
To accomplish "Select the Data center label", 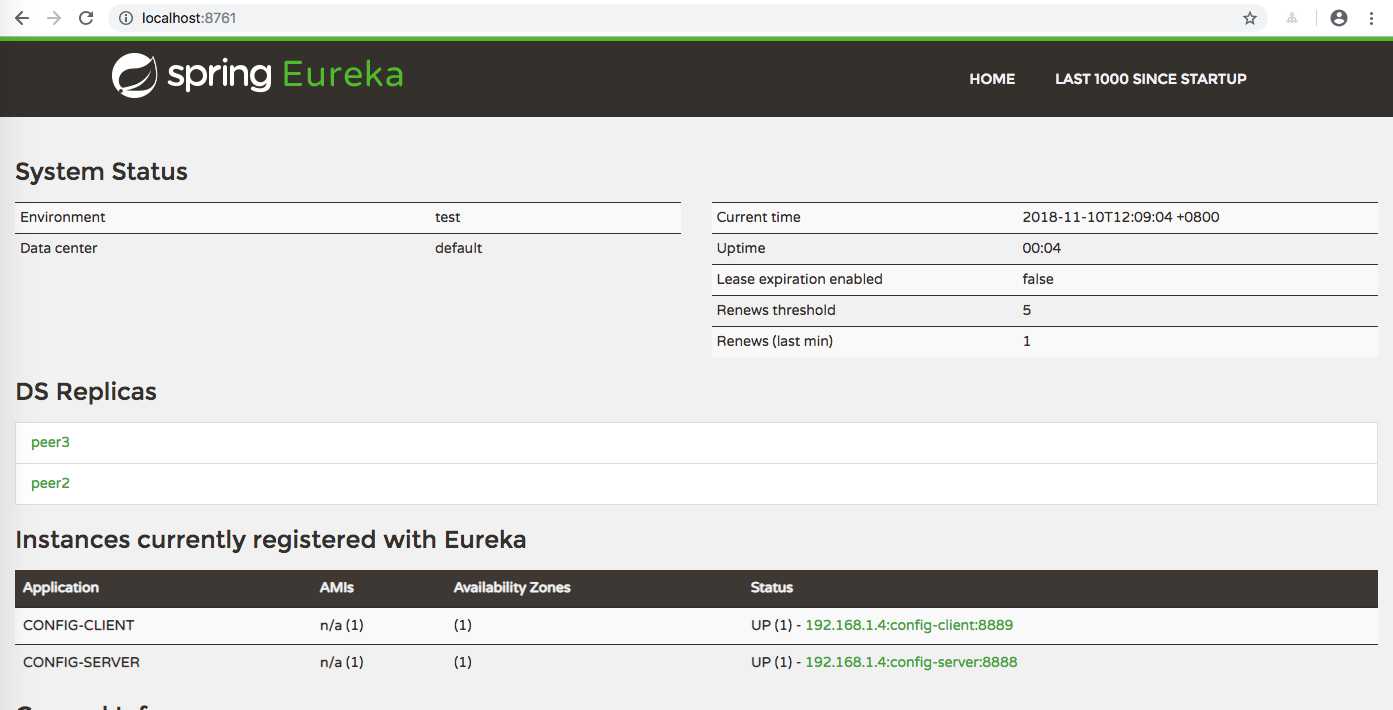I will point(59,248).
